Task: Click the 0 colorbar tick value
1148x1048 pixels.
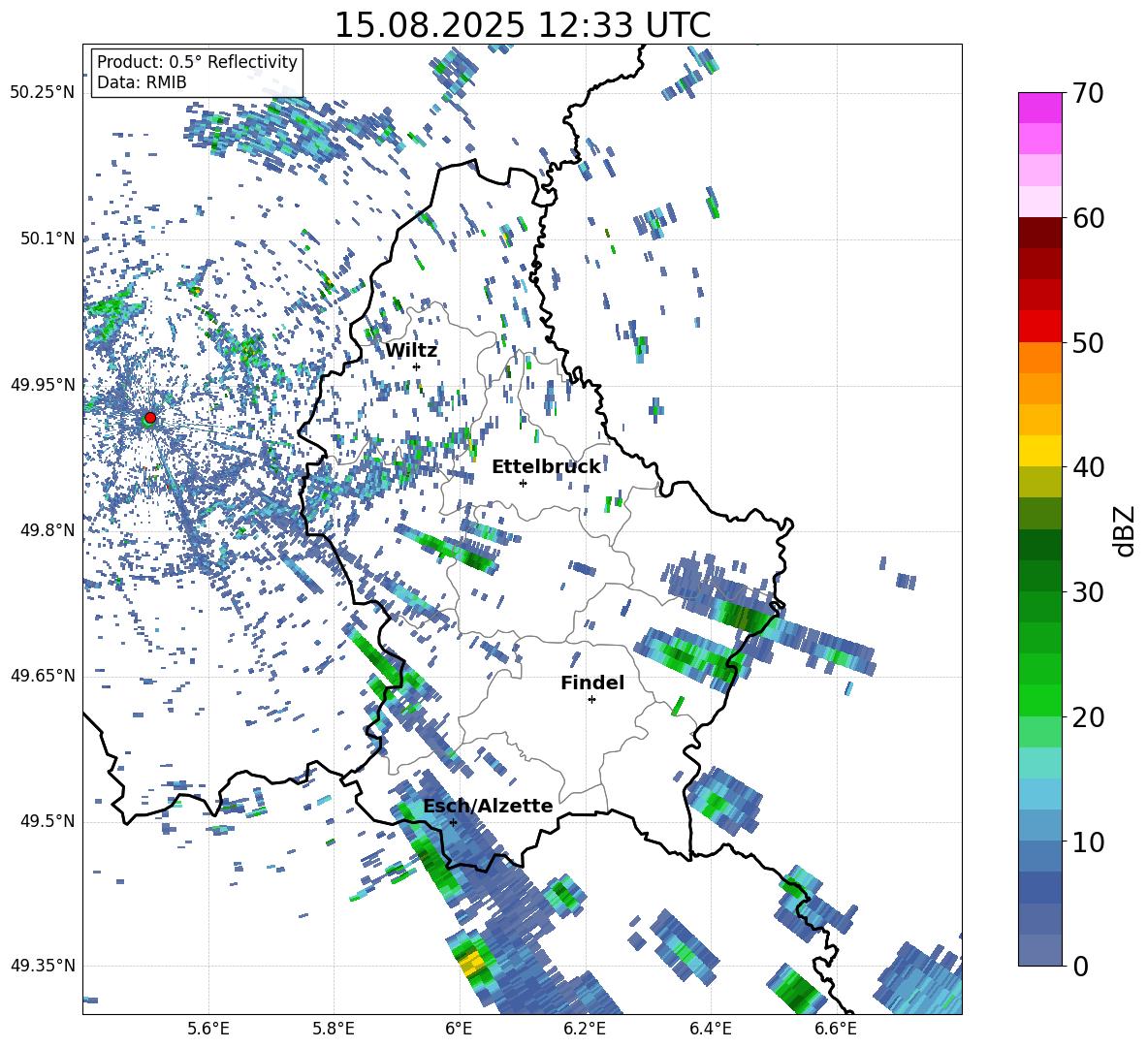Action: point(1080,966)
